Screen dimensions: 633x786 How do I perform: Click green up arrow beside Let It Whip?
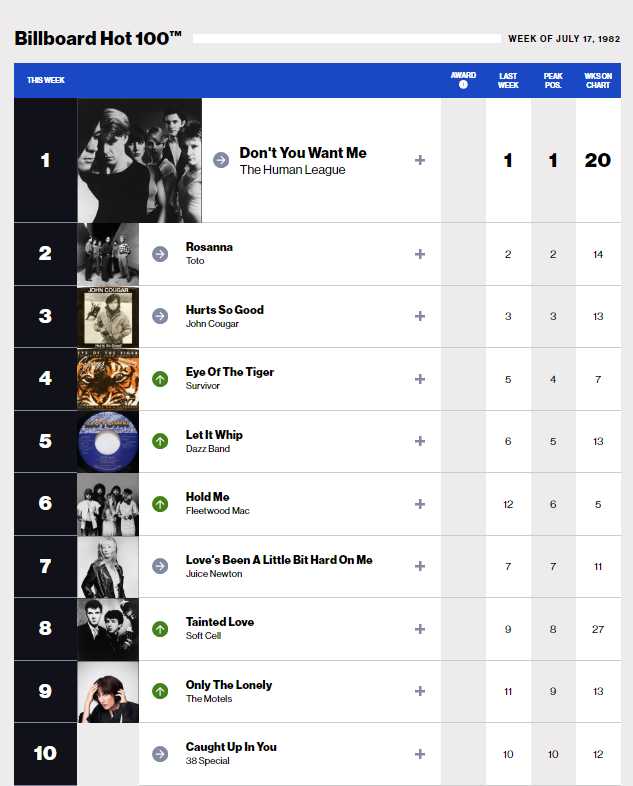(x=160, y=441)
